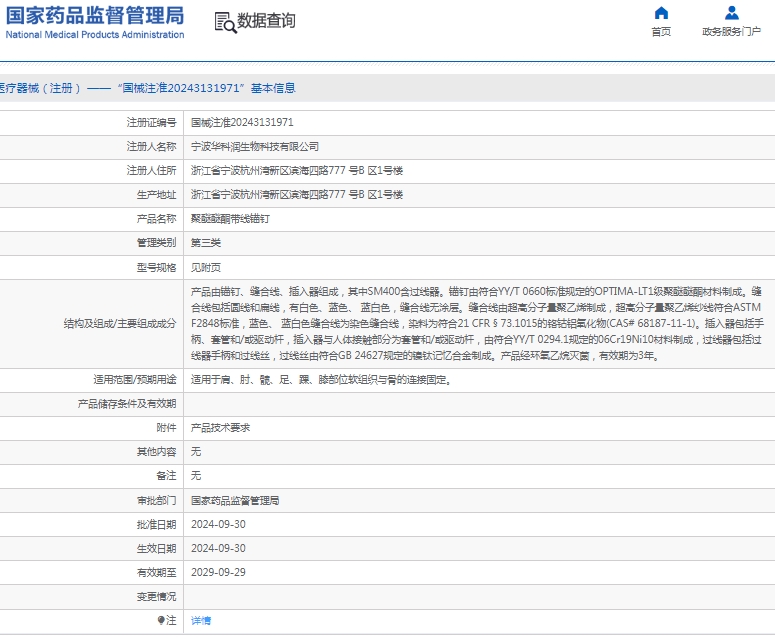
Task: Open the 首页 home icon
Action: point(661,13)
